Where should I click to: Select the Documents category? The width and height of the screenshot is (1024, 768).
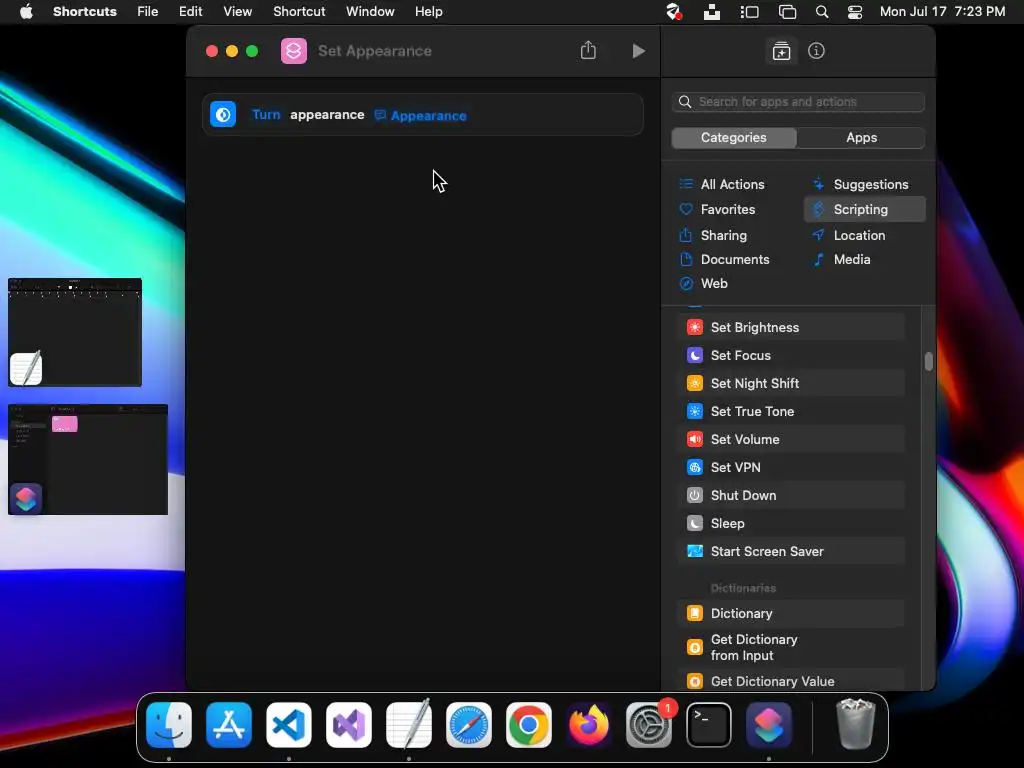(724, 259)
